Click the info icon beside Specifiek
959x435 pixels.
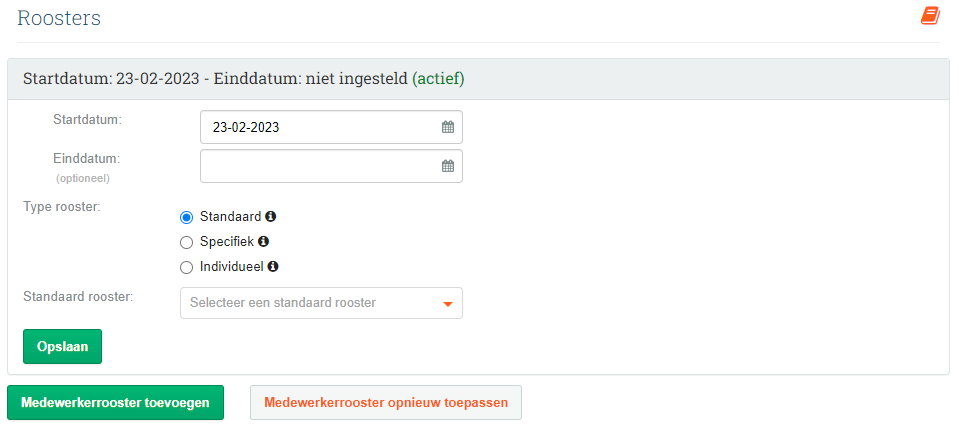coord(264,241)
